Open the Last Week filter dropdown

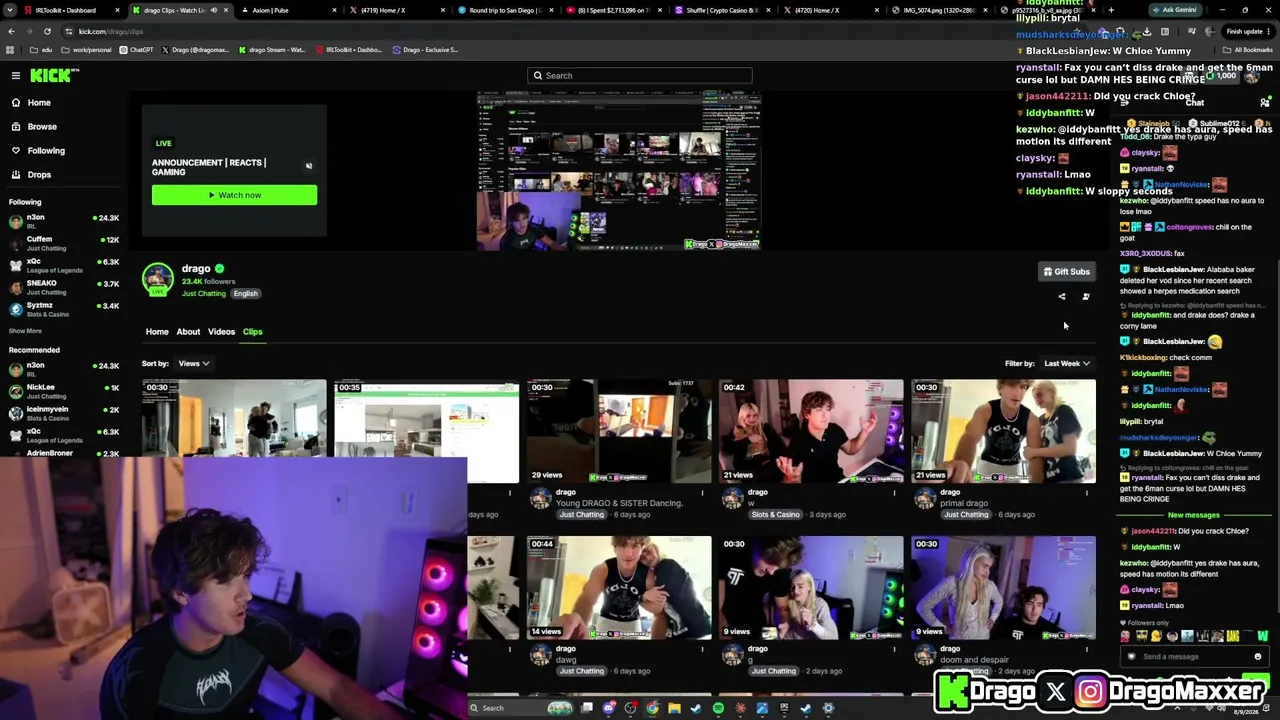point(1066,364)
